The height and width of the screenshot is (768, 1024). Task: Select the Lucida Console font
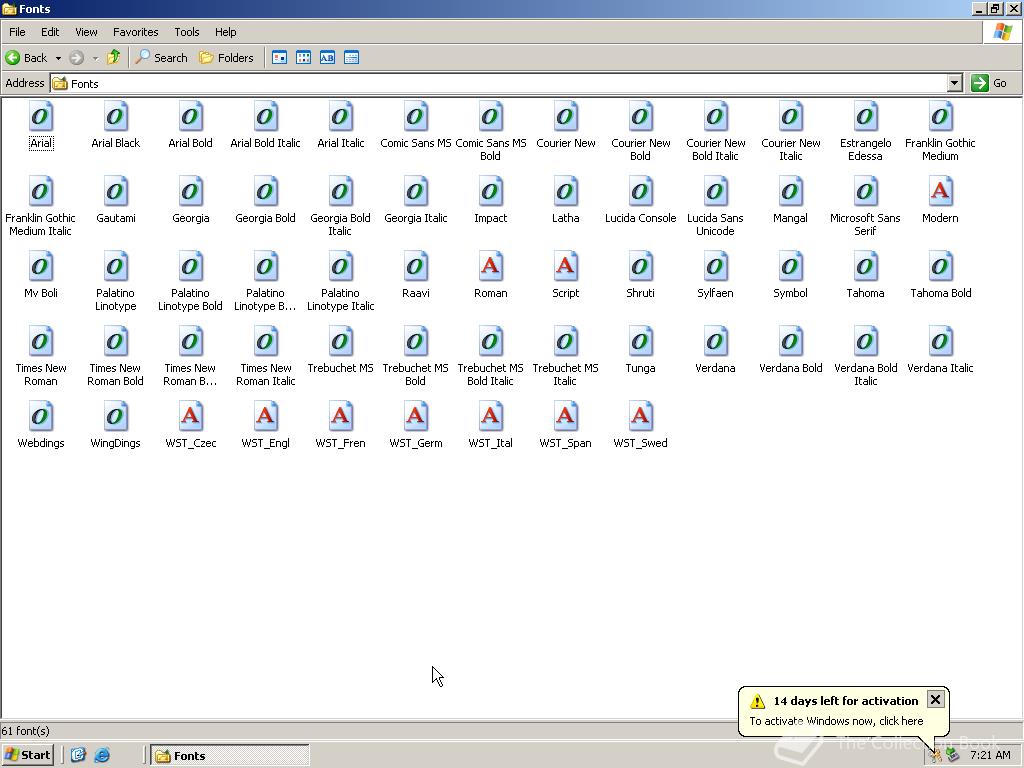pyautogui.click(x=641, y=200)
